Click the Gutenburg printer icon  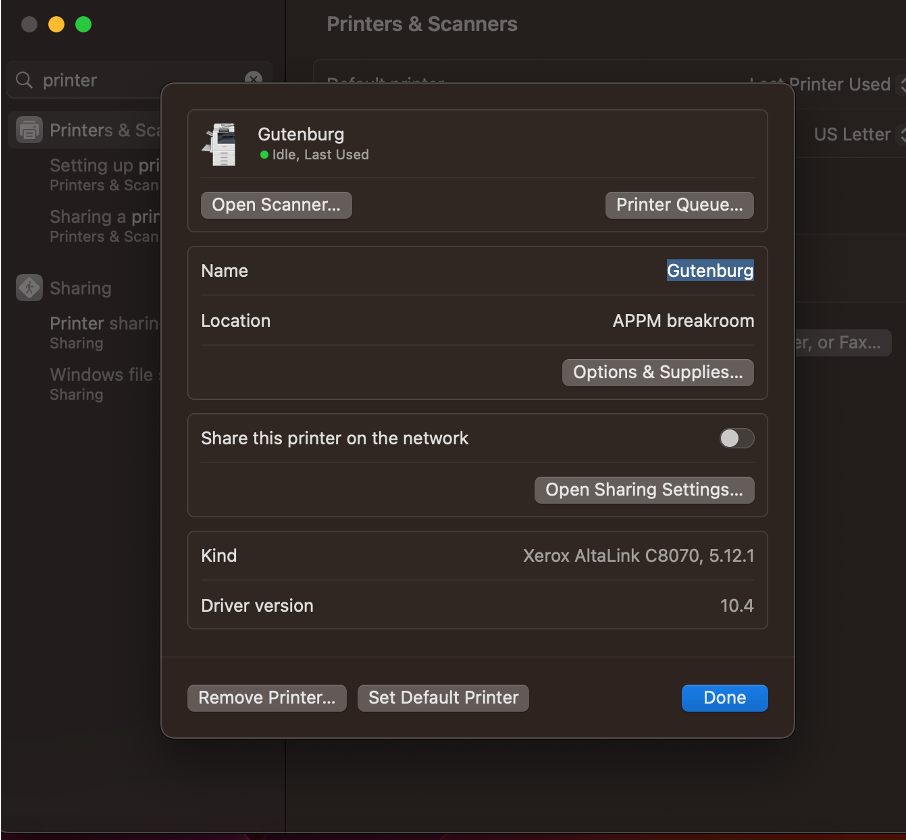click(219, 144)
